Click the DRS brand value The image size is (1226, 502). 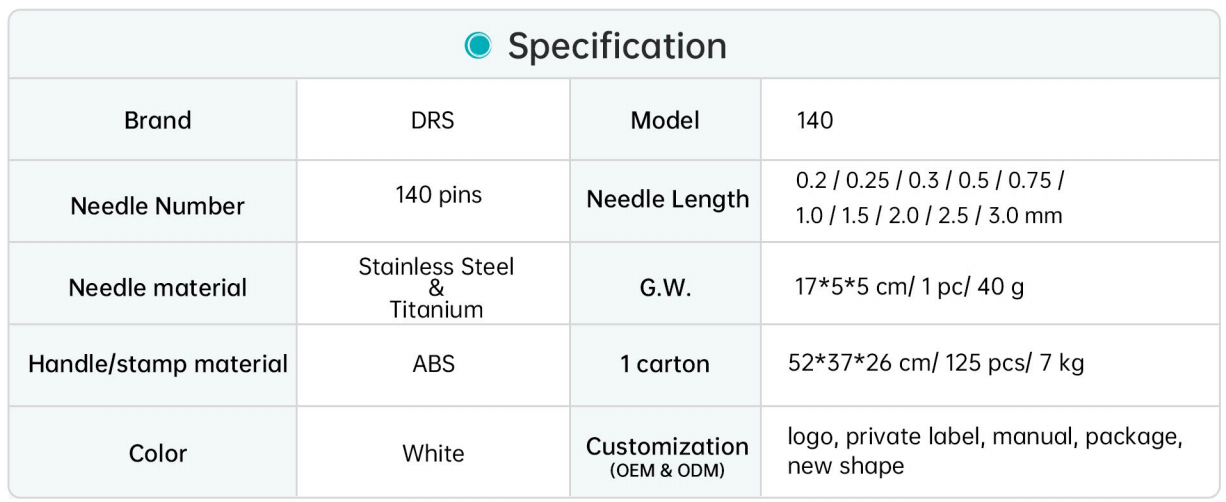tap(433, 121)
